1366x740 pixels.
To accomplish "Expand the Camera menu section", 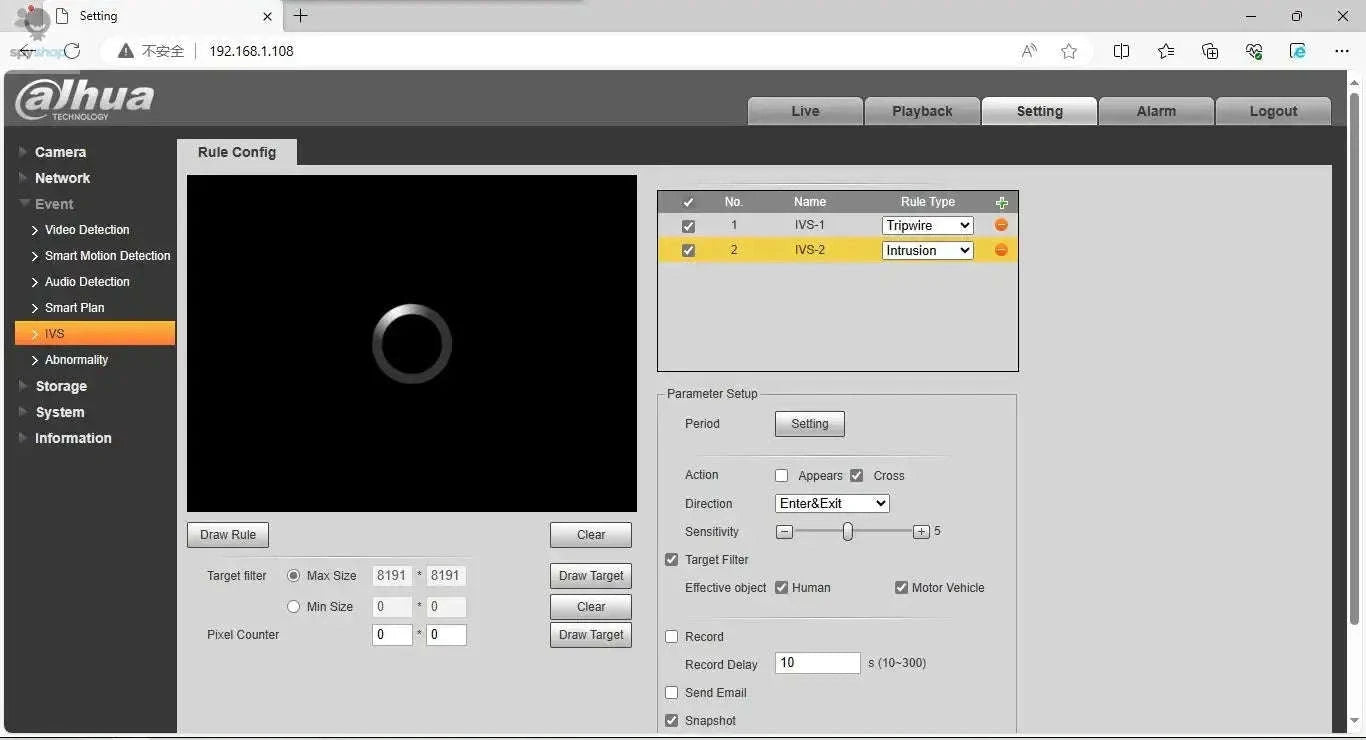I will click(x=60, y=152).
